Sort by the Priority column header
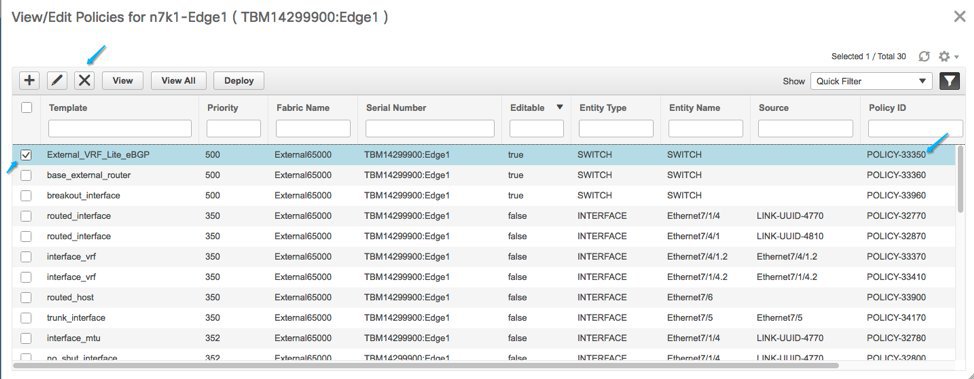 (222, 107)
